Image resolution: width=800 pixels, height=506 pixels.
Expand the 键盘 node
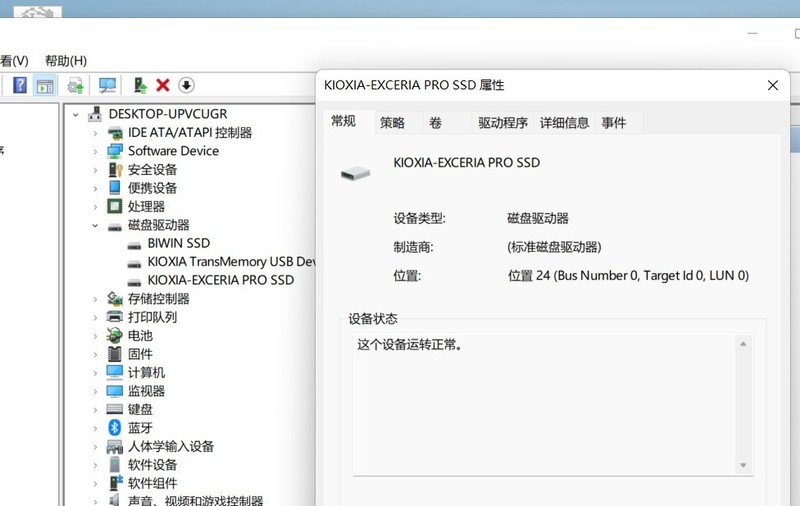coord(95,410)
